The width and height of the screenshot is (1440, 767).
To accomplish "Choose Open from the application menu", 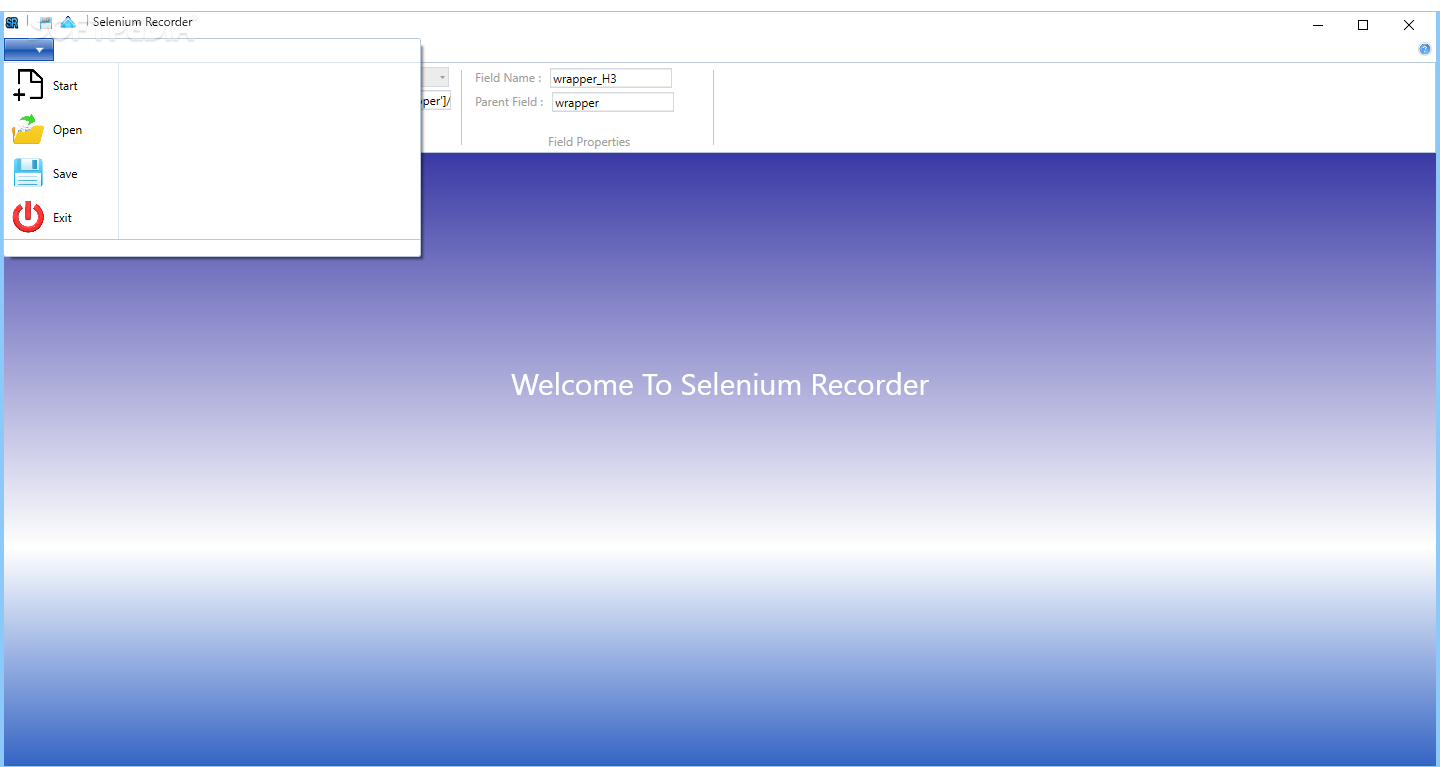I will pyautogui.click(x=62, y=130).
